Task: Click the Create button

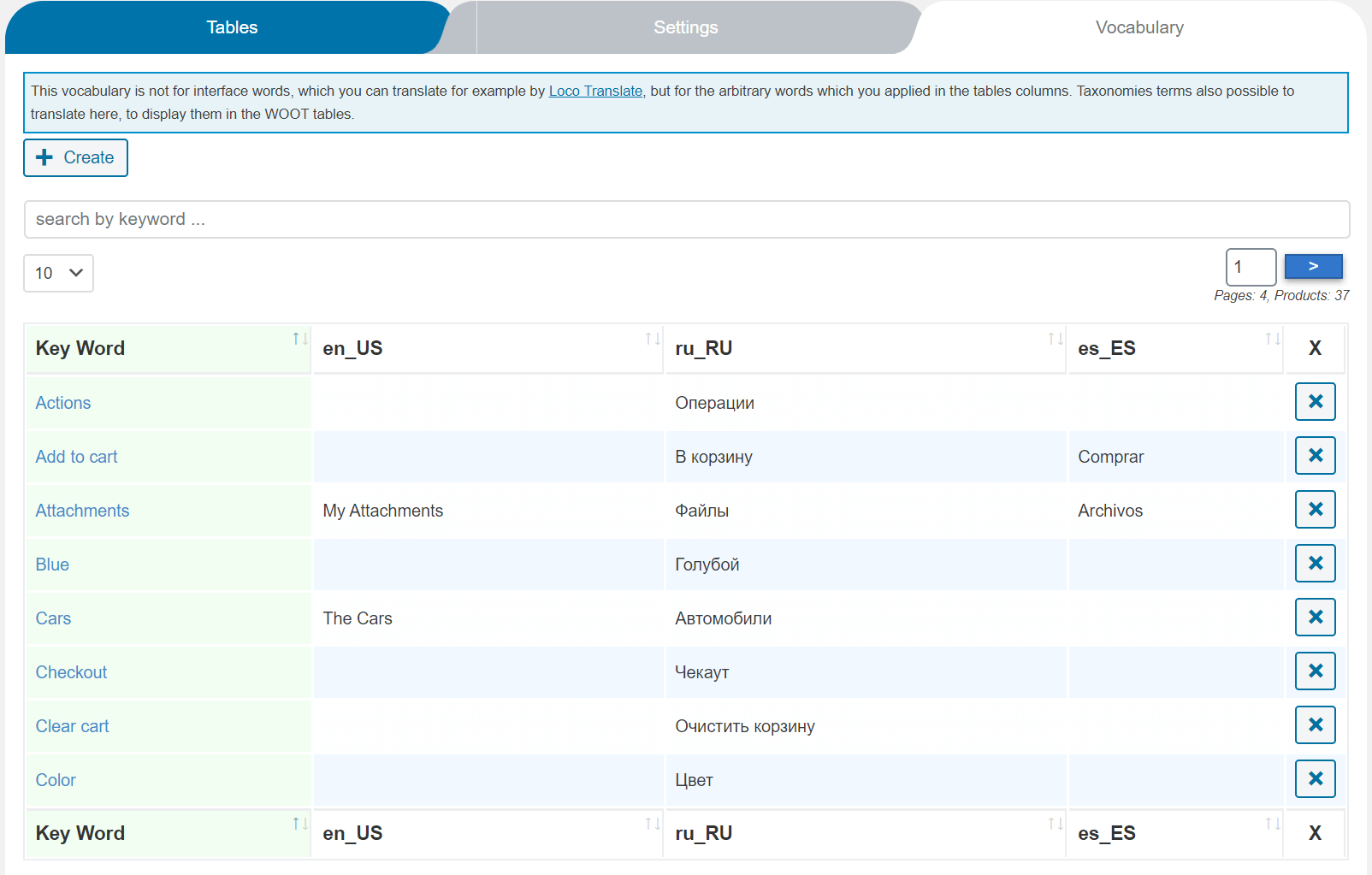Action: click(x=75, y=157)
